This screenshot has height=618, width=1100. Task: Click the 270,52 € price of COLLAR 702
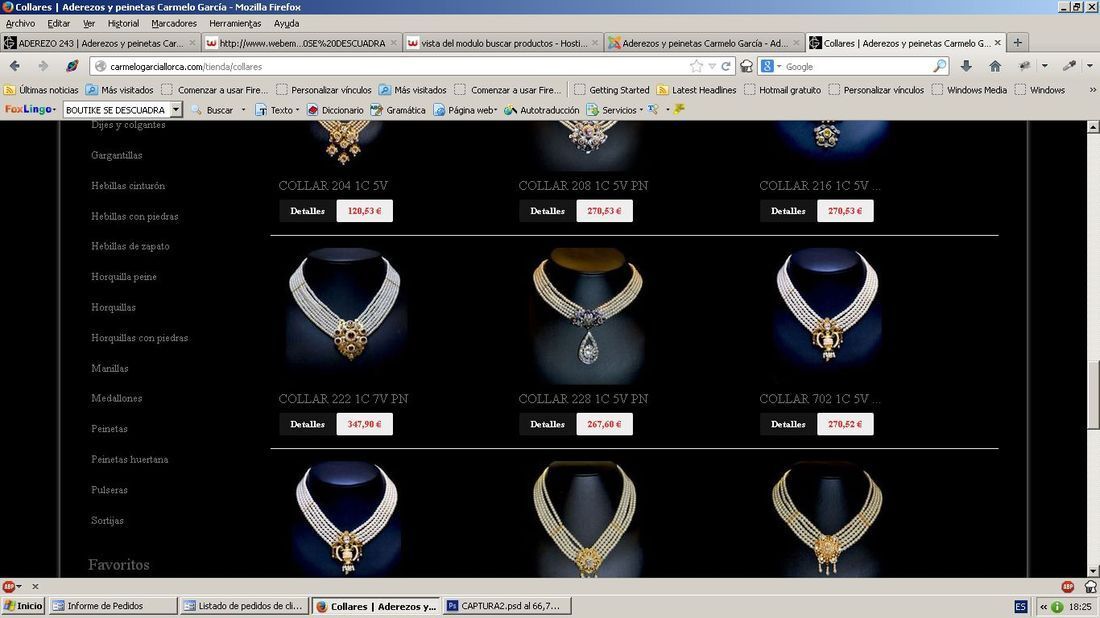(x=845, y=424)
